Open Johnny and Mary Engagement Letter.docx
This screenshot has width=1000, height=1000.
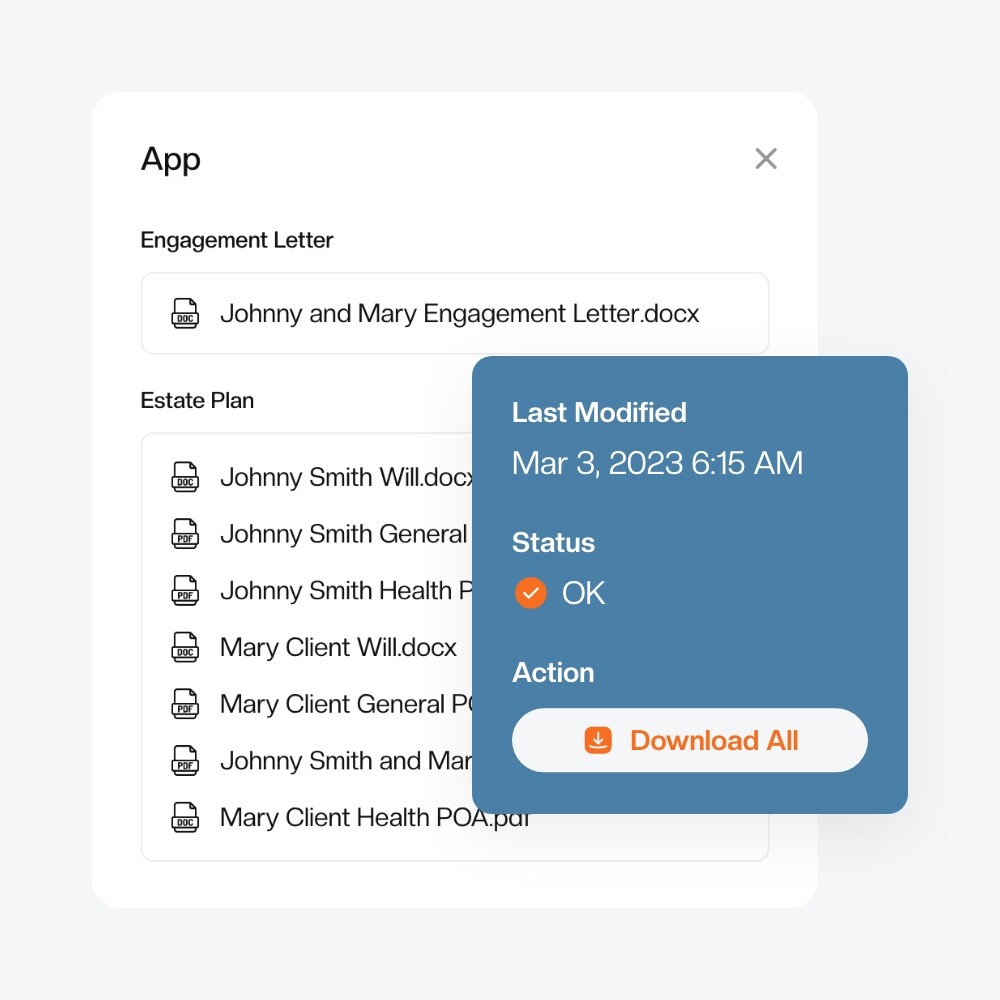pyautogui.click(x=459, y=314)
